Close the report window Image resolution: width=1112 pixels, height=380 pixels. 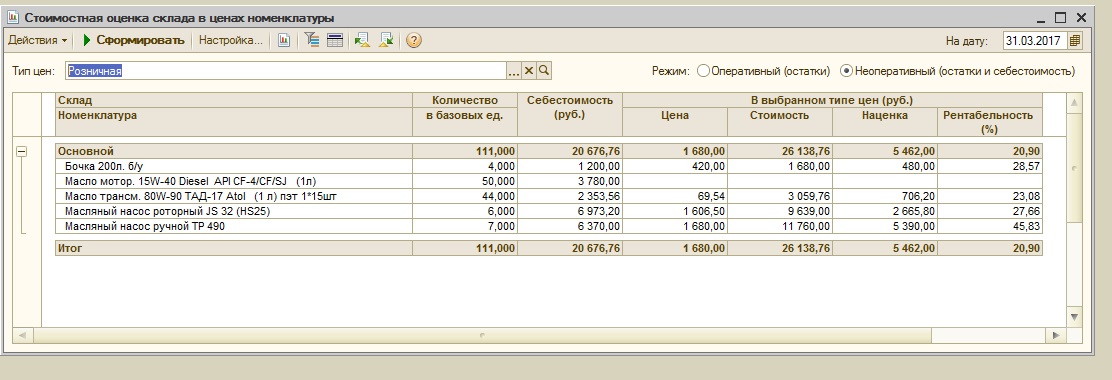click(x=1082, y=18)
